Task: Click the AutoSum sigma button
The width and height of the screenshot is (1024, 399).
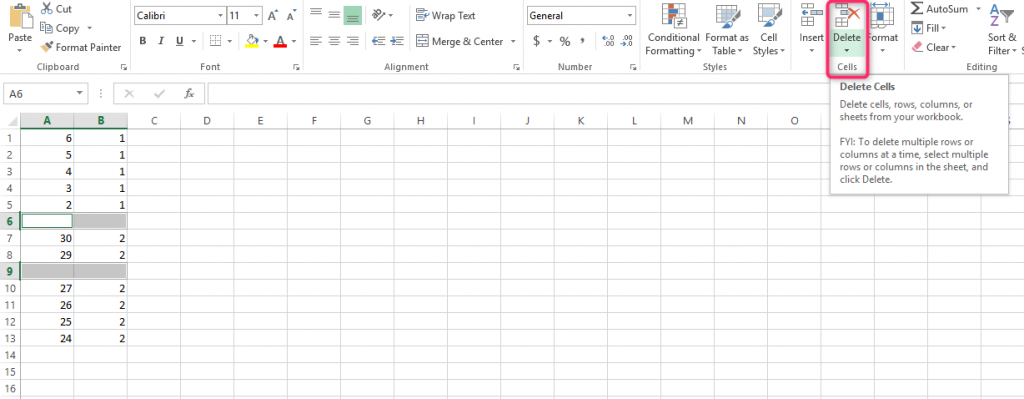Action: [940, 8]
